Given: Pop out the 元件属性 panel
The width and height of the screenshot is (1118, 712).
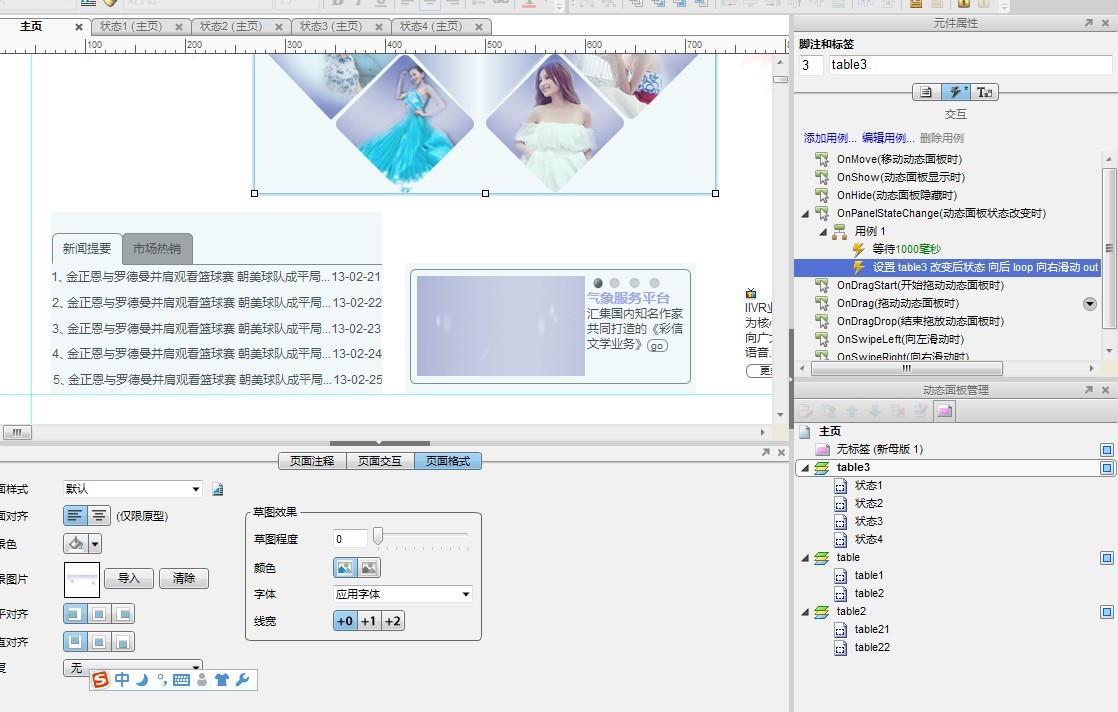Looking at the screenshot, I should [x=1089, y=24].
